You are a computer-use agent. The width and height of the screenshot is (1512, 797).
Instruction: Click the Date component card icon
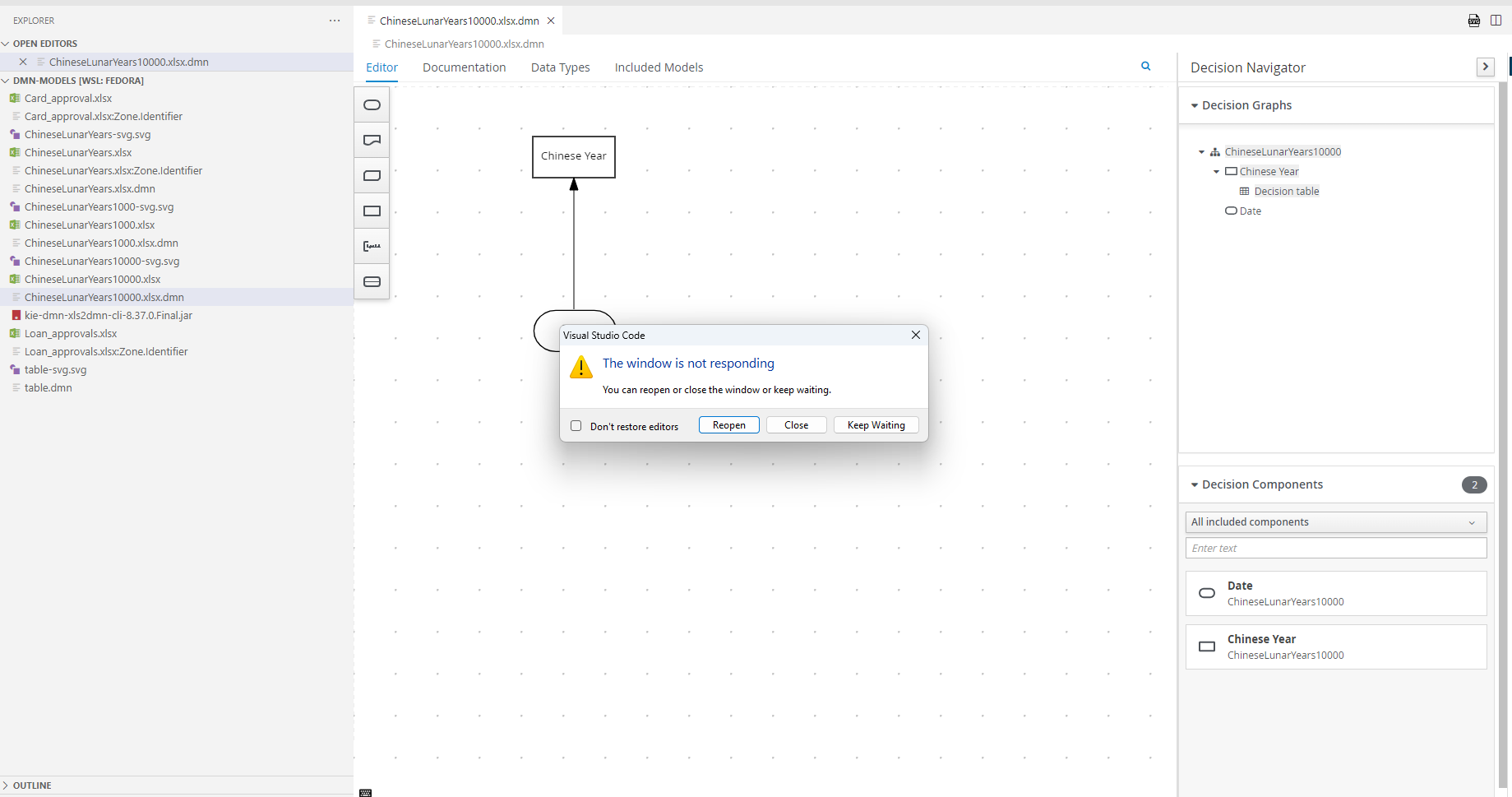[x=1207, y=593]
